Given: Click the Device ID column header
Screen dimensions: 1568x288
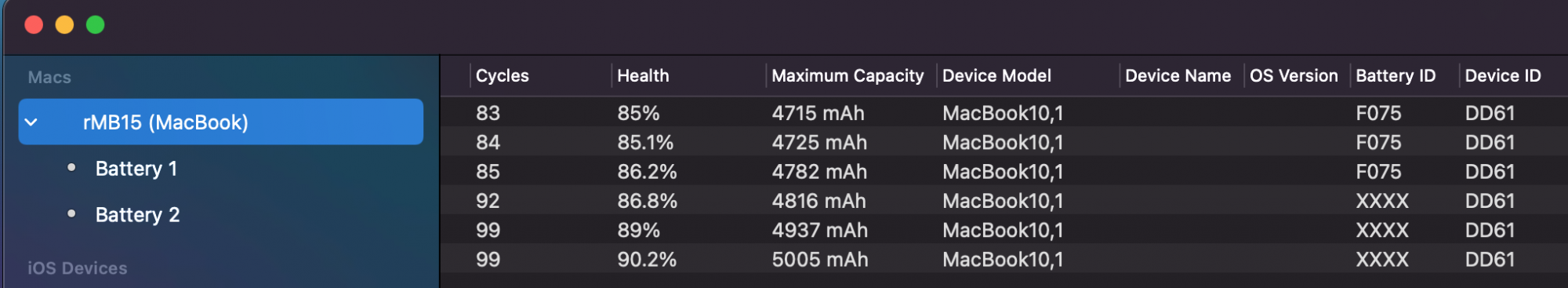Looking at the screenshot, I should [1503, 76].
